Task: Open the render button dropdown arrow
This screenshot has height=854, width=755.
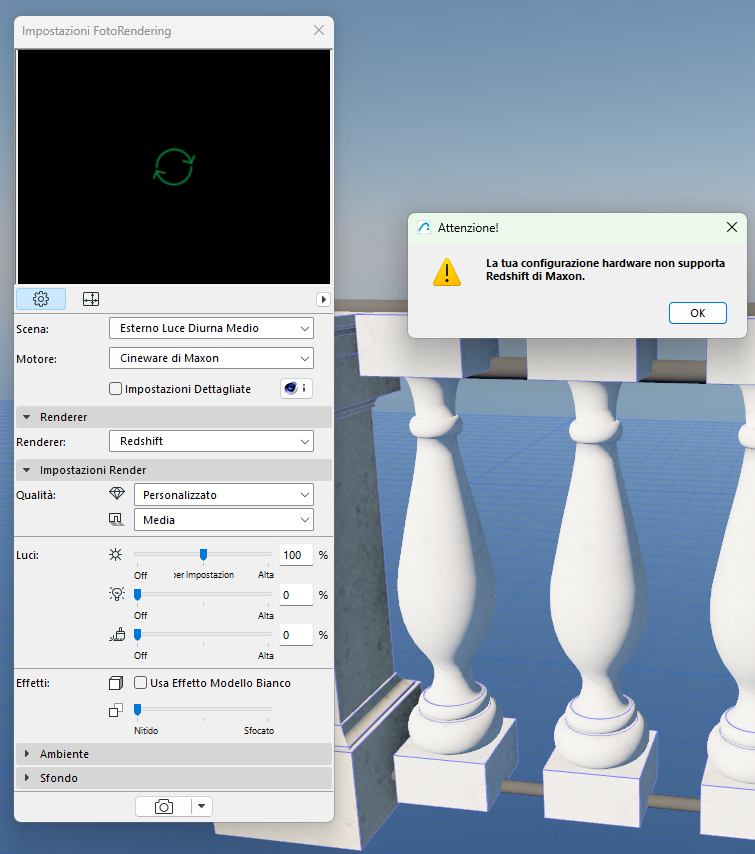Action: (x=202, y=807)
